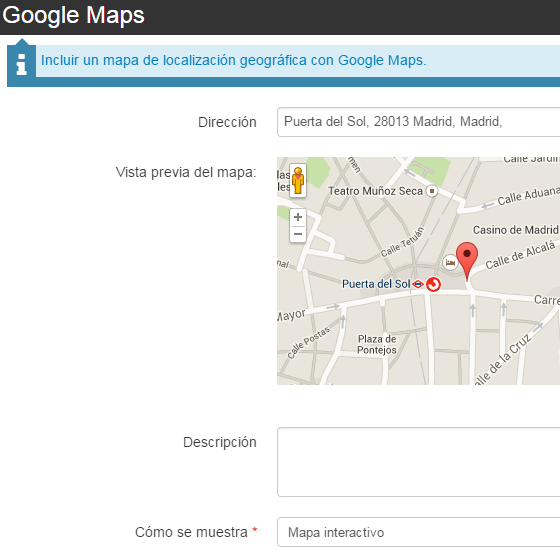The height and width of the screenshot is (560, 560).
Task: Focus the Dirección address input field
Action: pos(418,122)
